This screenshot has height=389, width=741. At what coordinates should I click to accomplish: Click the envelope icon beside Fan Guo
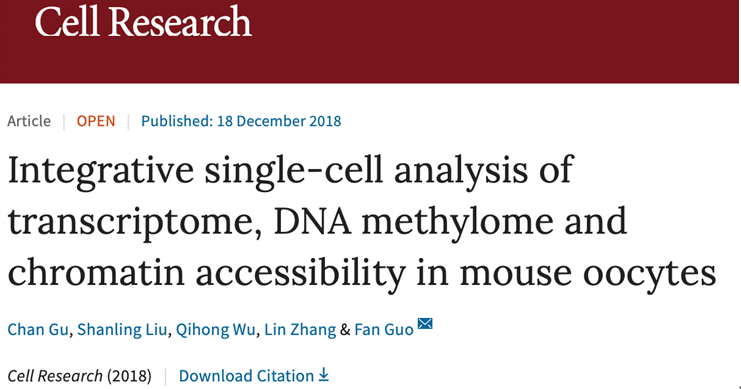click(425, 323)
